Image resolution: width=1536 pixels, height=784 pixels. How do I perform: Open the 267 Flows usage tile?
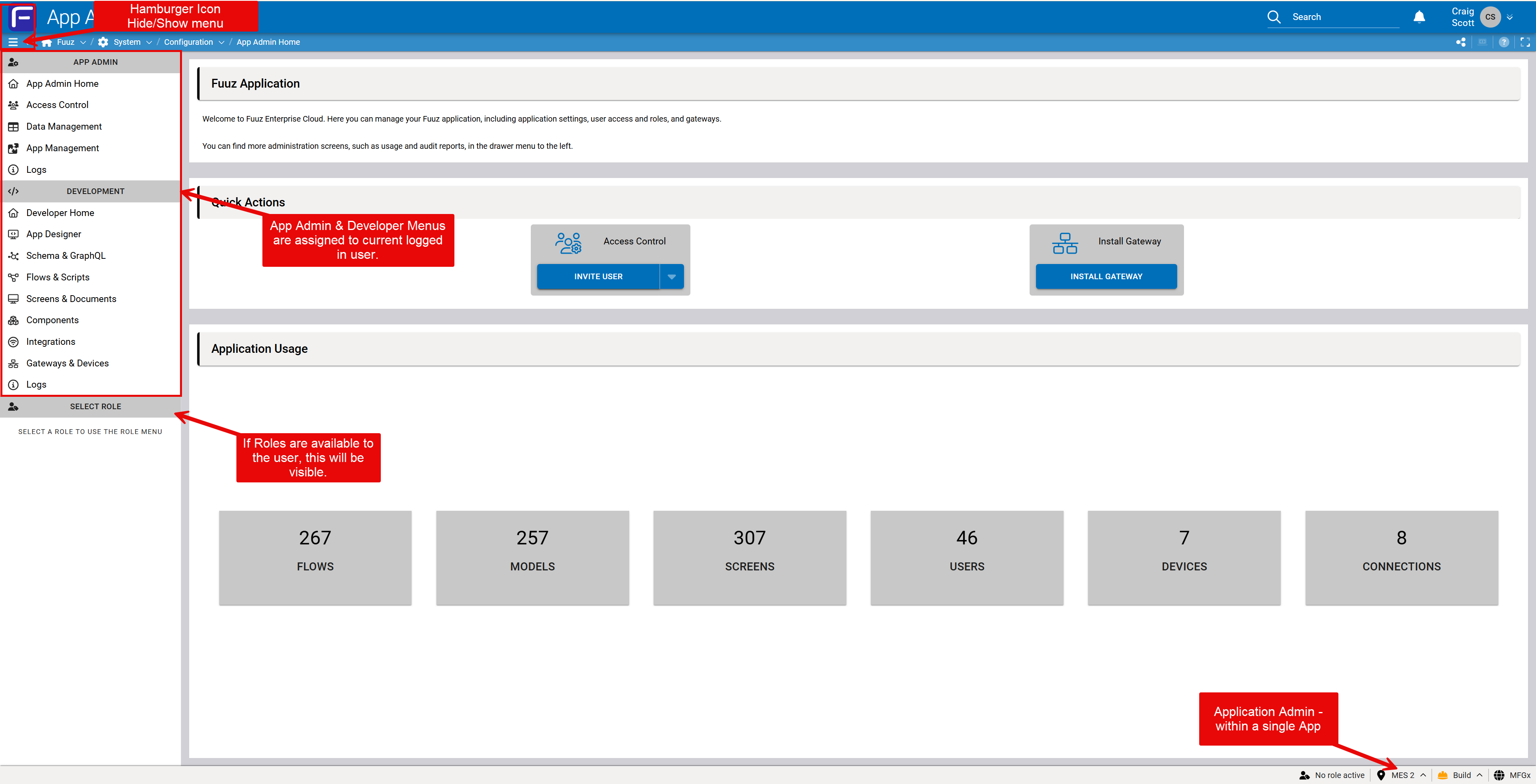(x=315, y=558)
